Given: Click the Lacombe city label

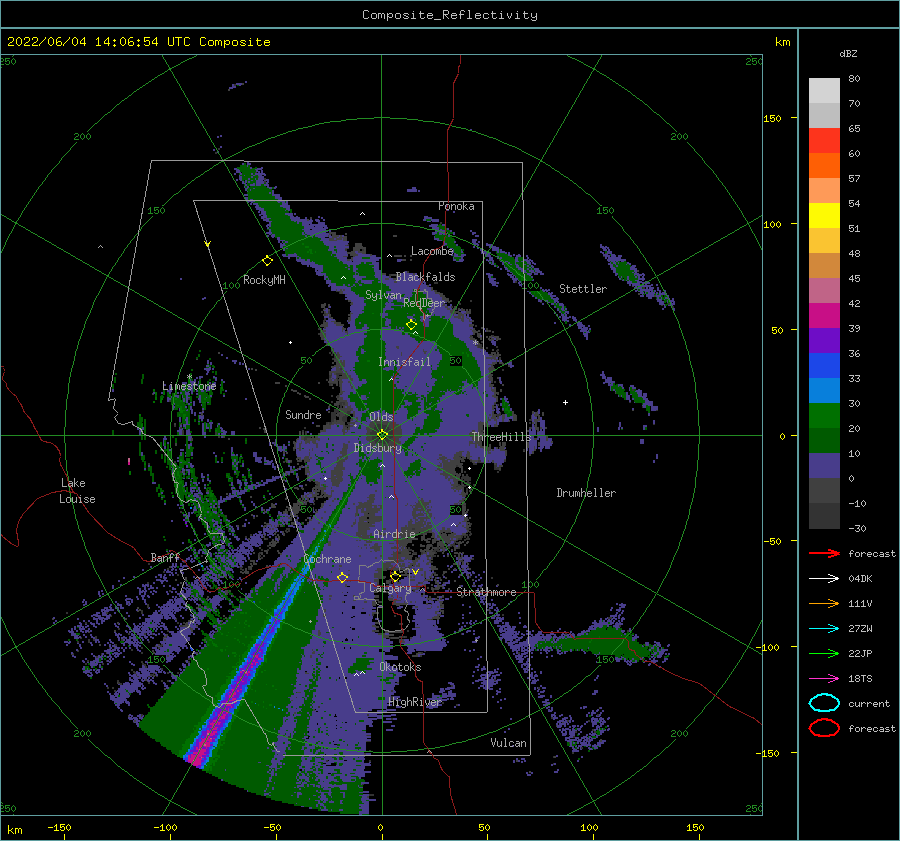Looking at the screenshot, I should click(432, 251).
